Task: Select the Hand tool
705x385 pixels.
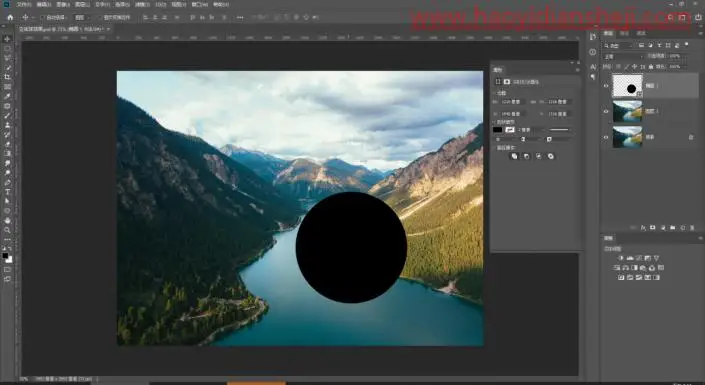Action: (7, 220)
